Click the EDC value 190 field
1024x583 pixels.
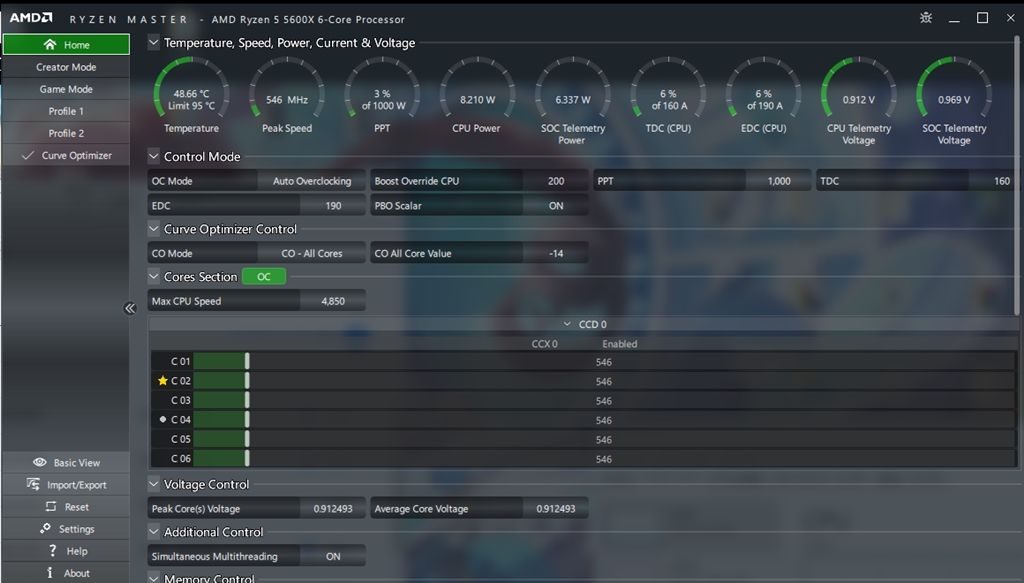333,205
